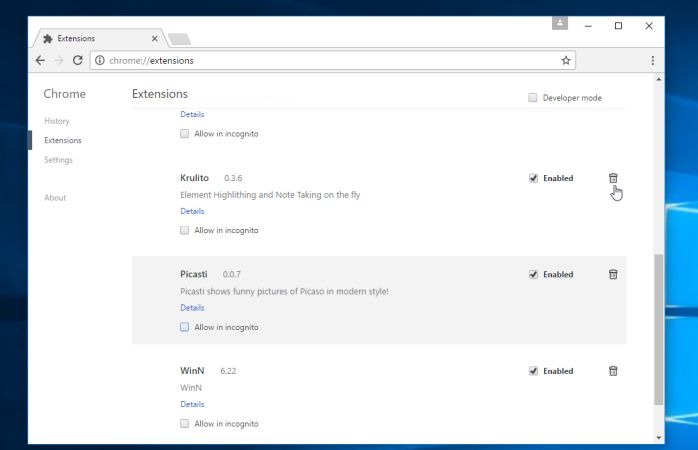The image size is (698, 450).
Task: Enable Developer mode checkbox
Action: coord(533,98)
